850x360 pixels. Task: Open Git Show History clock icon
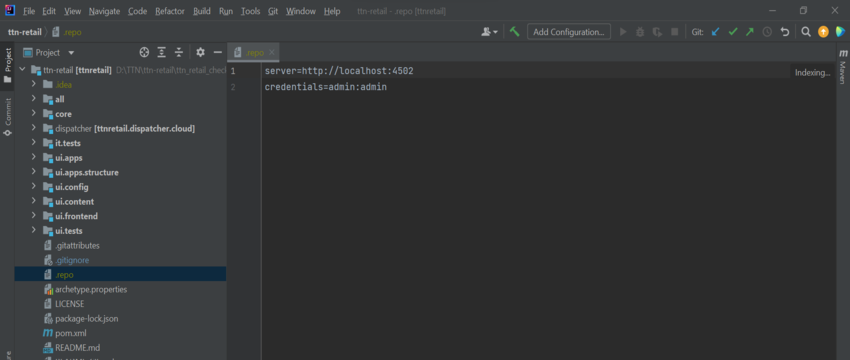[767, 32]
